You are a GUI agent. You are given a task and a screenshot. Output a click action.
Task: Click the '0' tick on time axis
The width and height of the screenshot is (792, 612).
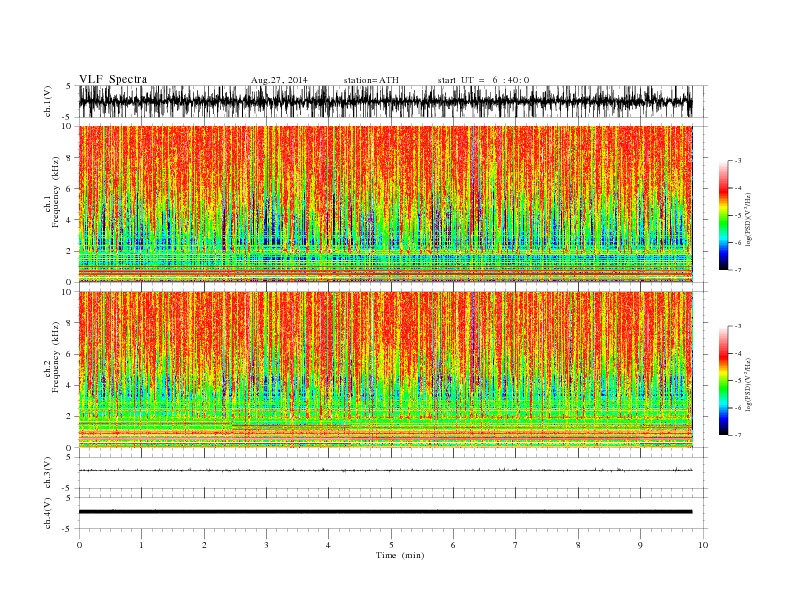tap(79, 545)
